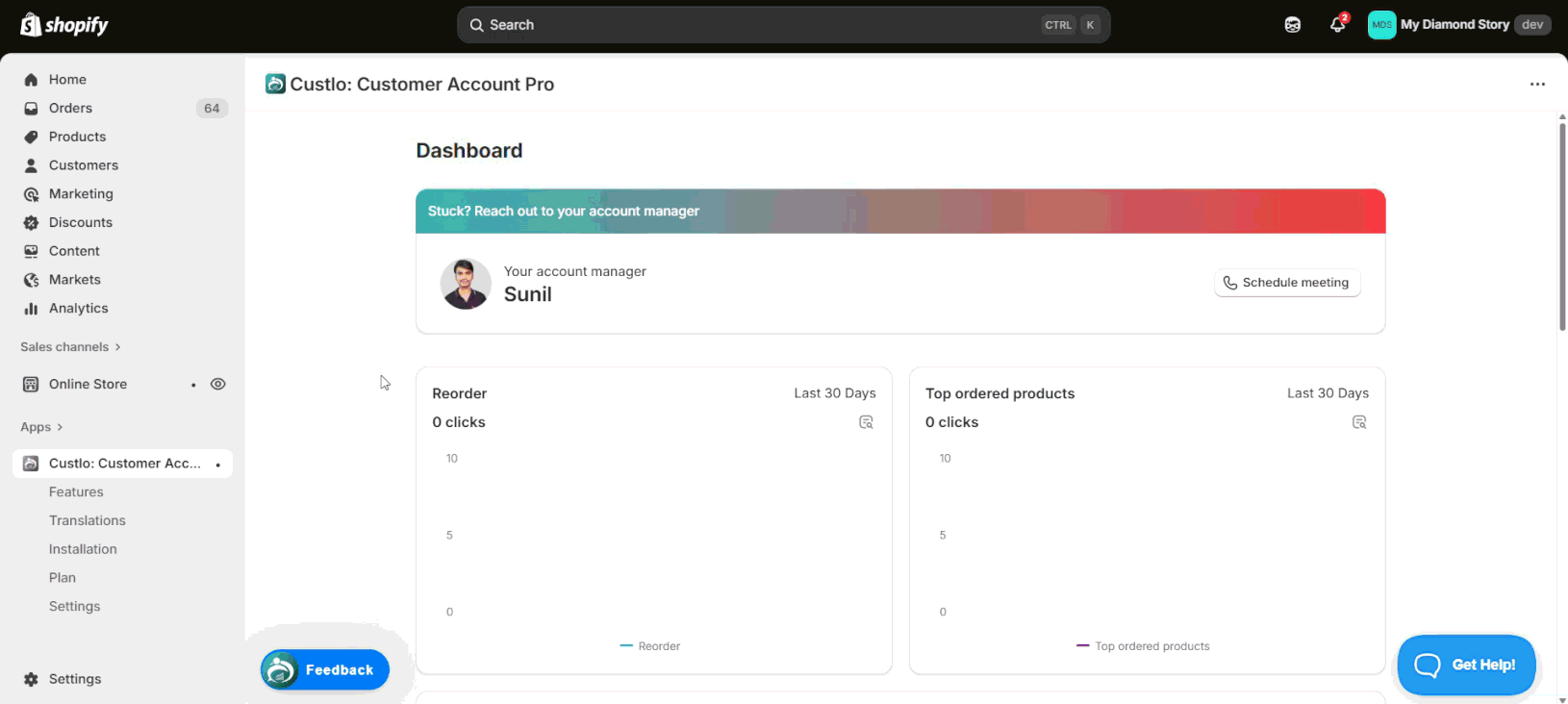1568x704 pixels.
Task: Expand the Apps section
Action: (41, 427)
